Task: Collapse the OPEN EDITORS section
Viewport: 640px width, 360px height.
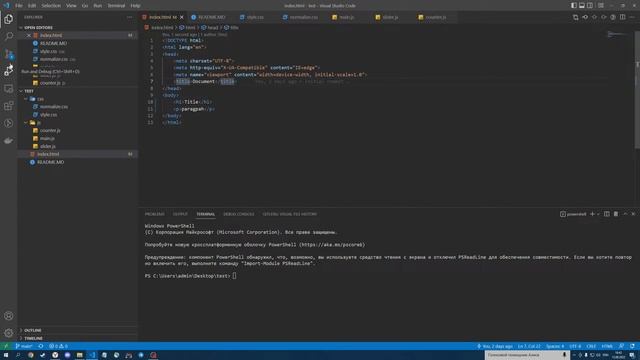Action: [78, 27]
